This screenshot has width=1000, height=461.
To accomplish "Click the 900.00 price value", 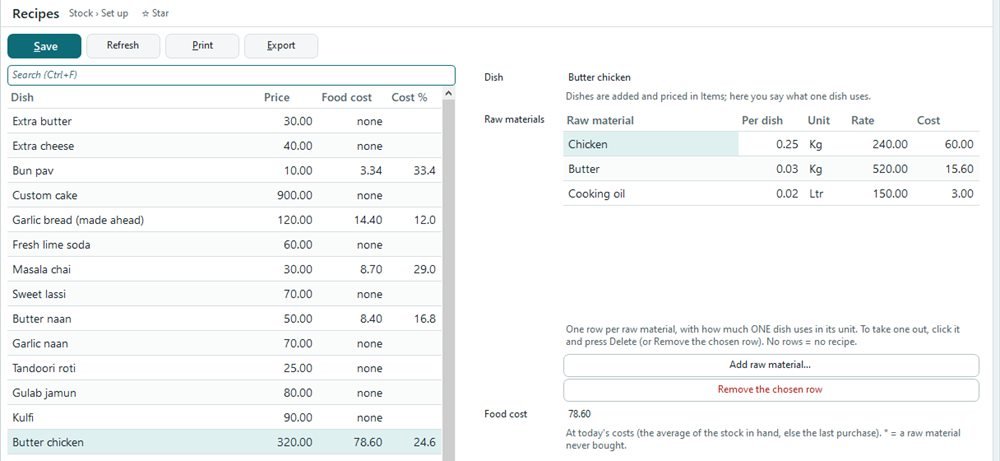I will tap(295, 195).
